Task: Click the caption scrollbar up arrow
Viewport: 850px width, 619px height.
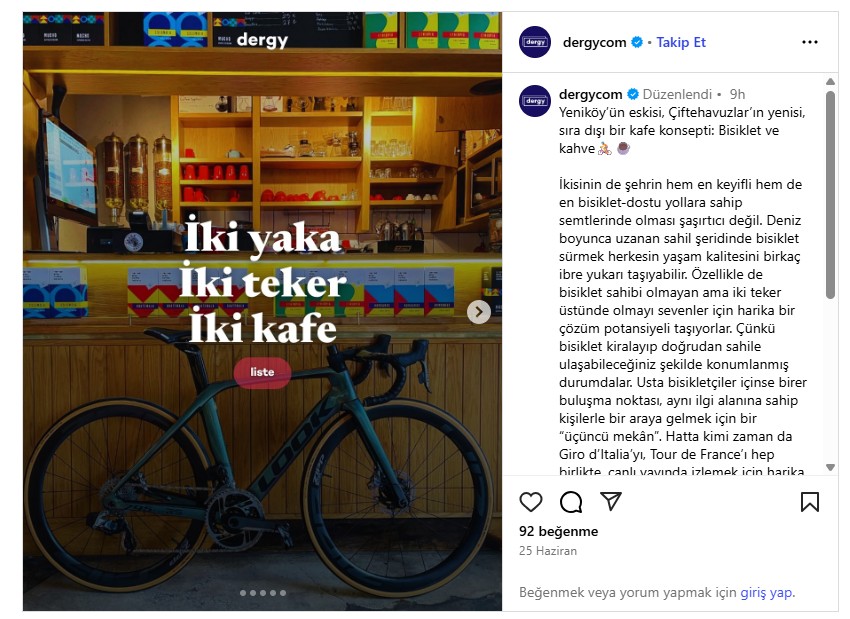Action: click(830, 82)
